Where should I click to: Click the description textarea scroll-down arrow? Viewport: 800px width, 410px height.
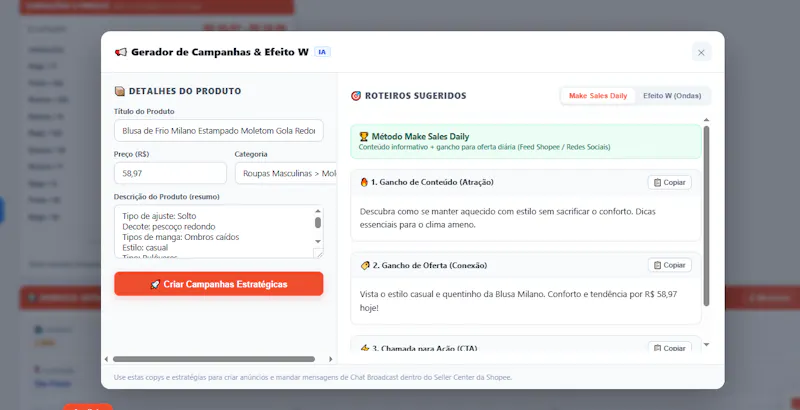(318, 242)
